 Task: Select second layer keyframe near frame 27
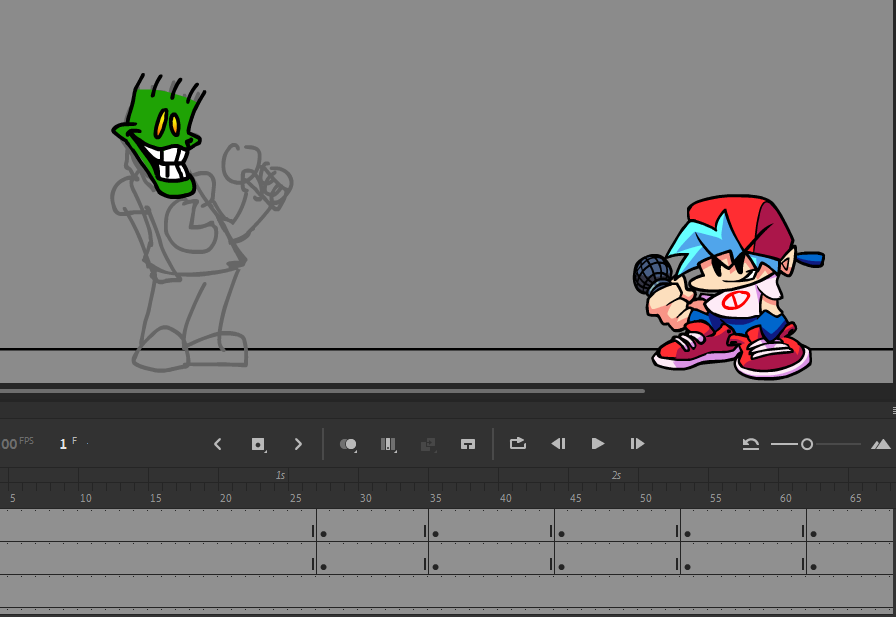323,567
